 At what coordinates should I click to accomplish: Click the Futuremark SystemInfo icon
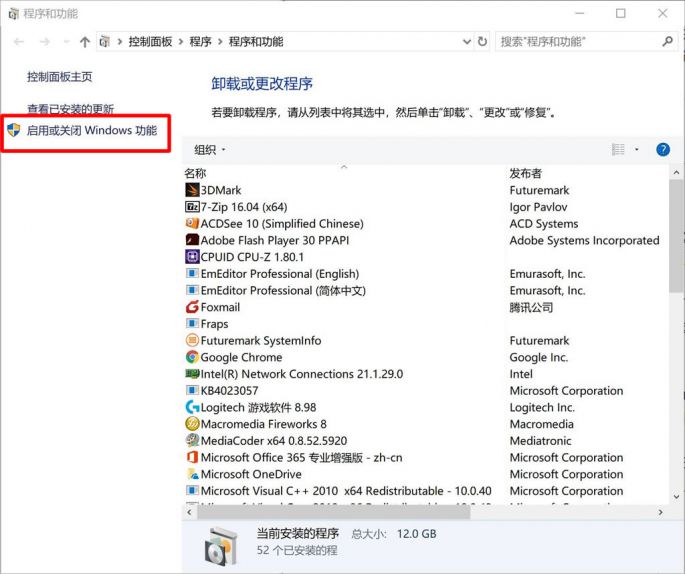click(x=192, y=340)
